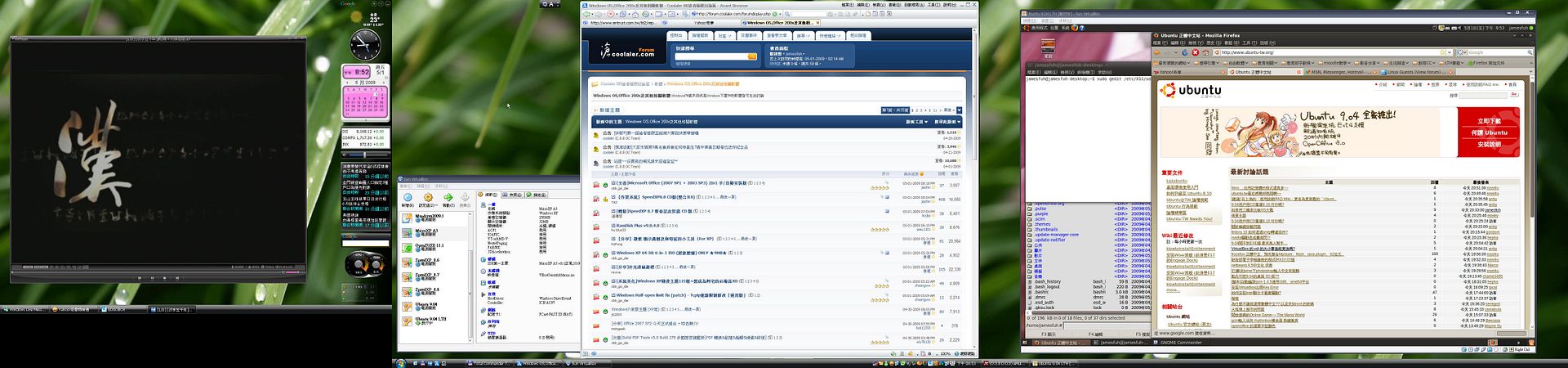Click 何謂 Ubuntu red button
Screen dimensions: 1568x368
tap(1489, 132)
